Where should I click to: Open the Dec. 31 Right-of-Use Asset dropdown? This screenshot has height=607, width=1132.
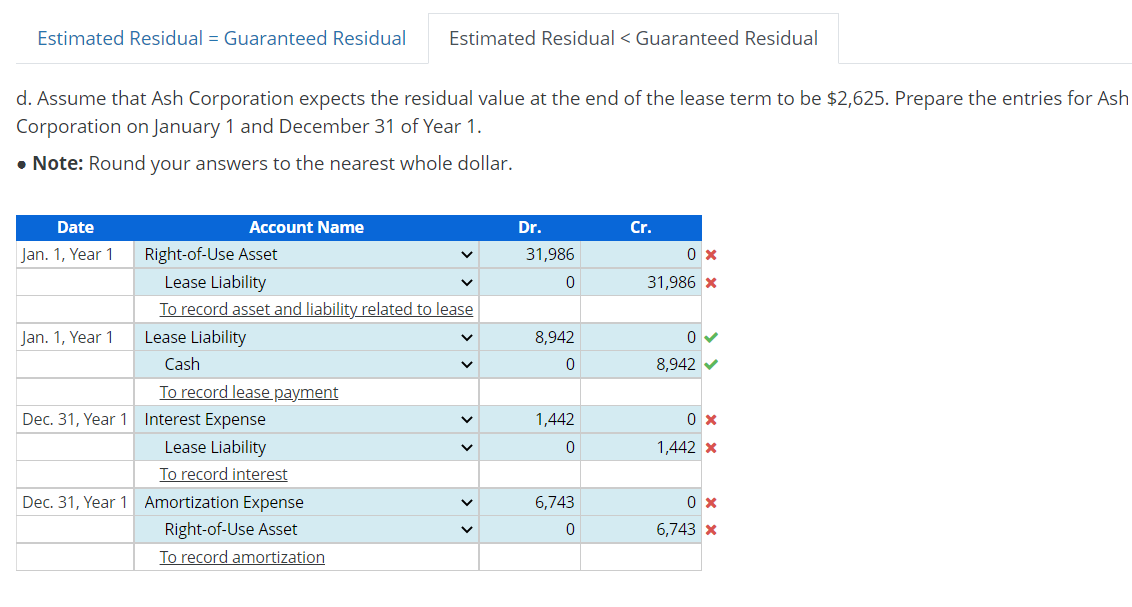(x=465, y=529)
